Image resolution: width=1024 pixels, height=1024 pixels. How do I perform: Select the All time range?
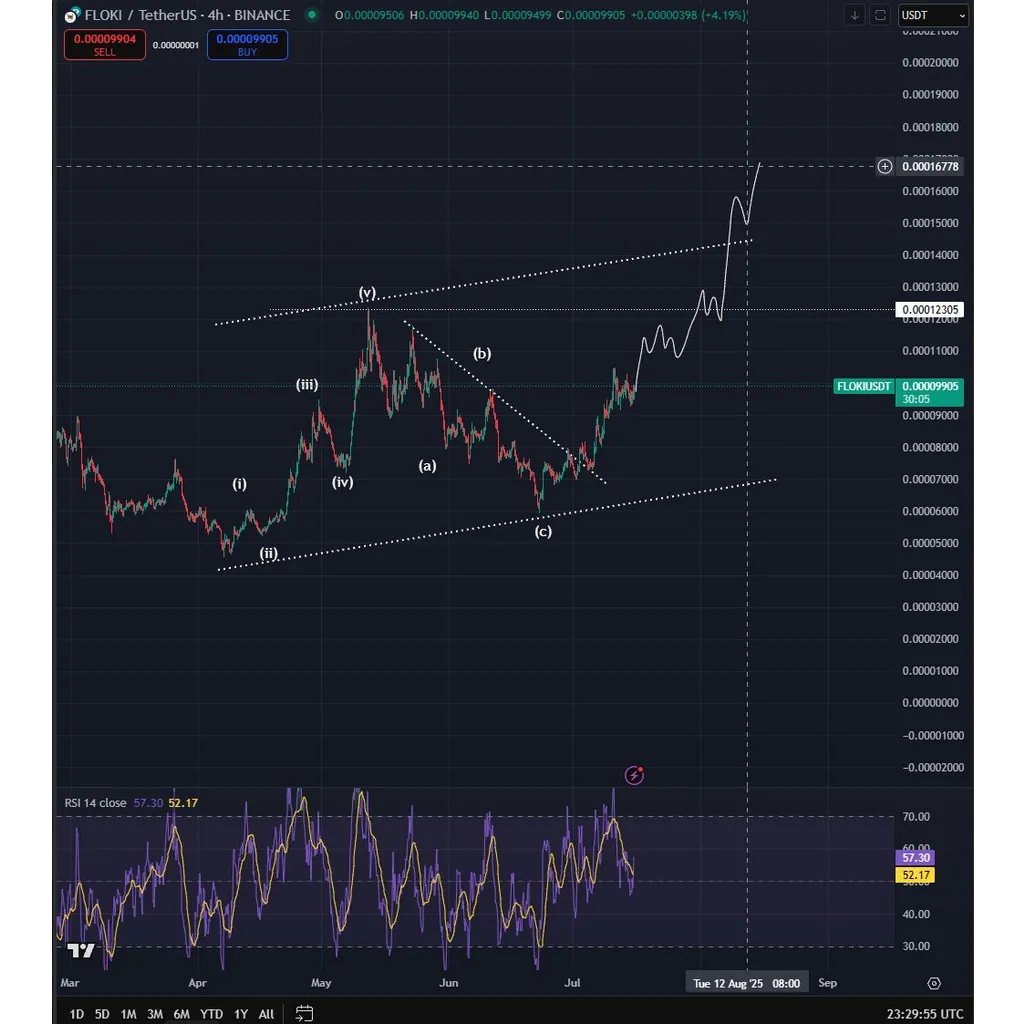(x=266, y=1014)
